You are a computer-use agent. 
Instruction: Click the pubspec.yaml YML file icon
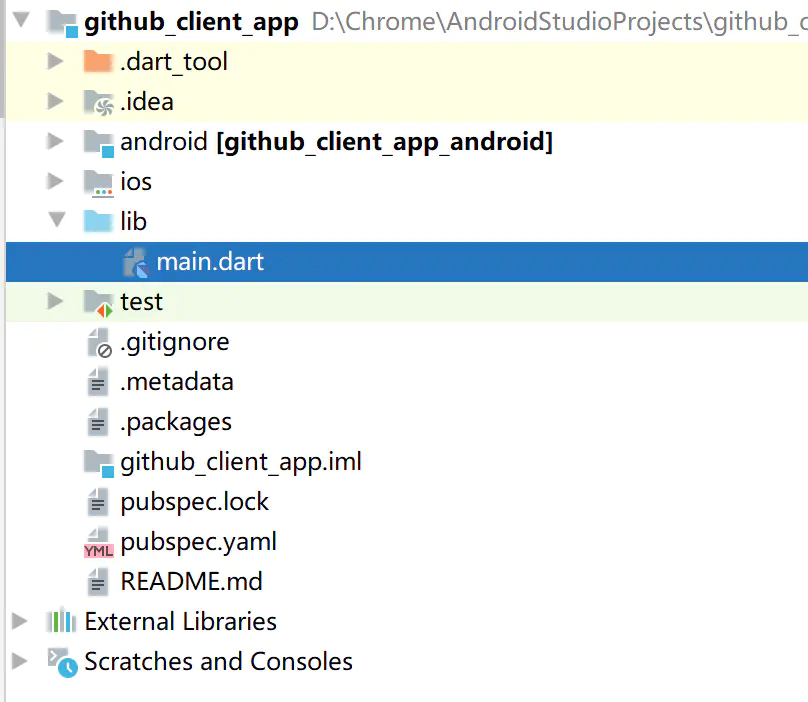(98, 542)
